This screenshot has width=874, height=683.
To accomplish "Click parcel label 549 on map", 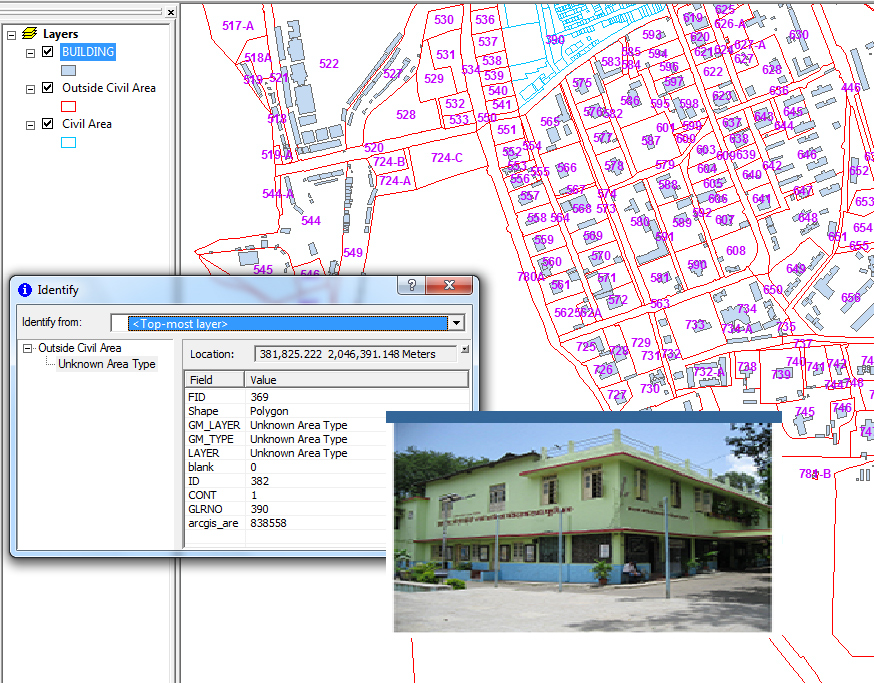I will coord(353,253).
